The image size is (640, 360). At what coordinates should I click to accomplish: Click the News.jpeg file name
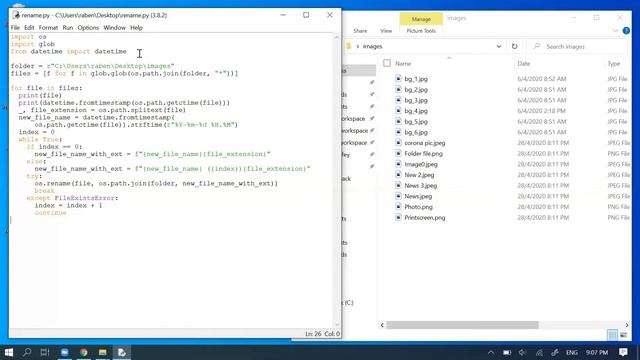pyautogui.click(x=418, y=196)
